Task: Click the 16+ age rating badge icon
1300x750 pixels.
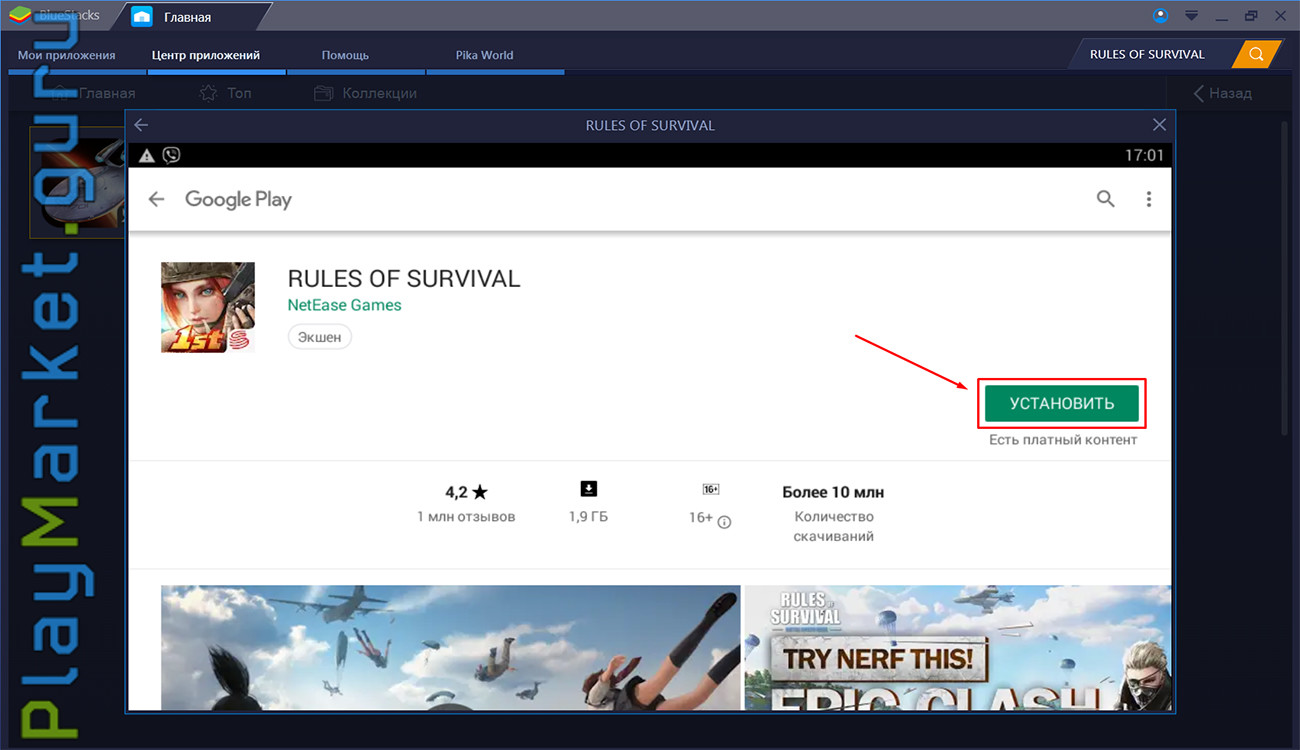Action: point(711,489)
